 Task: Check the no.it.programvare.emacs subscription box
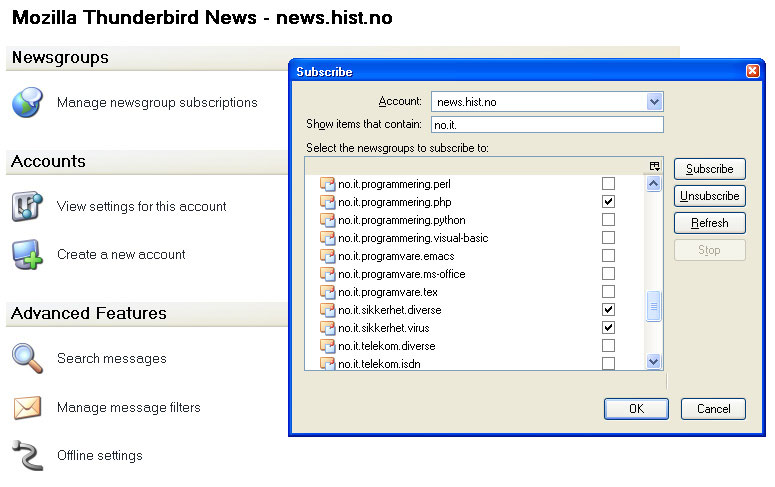608,256
